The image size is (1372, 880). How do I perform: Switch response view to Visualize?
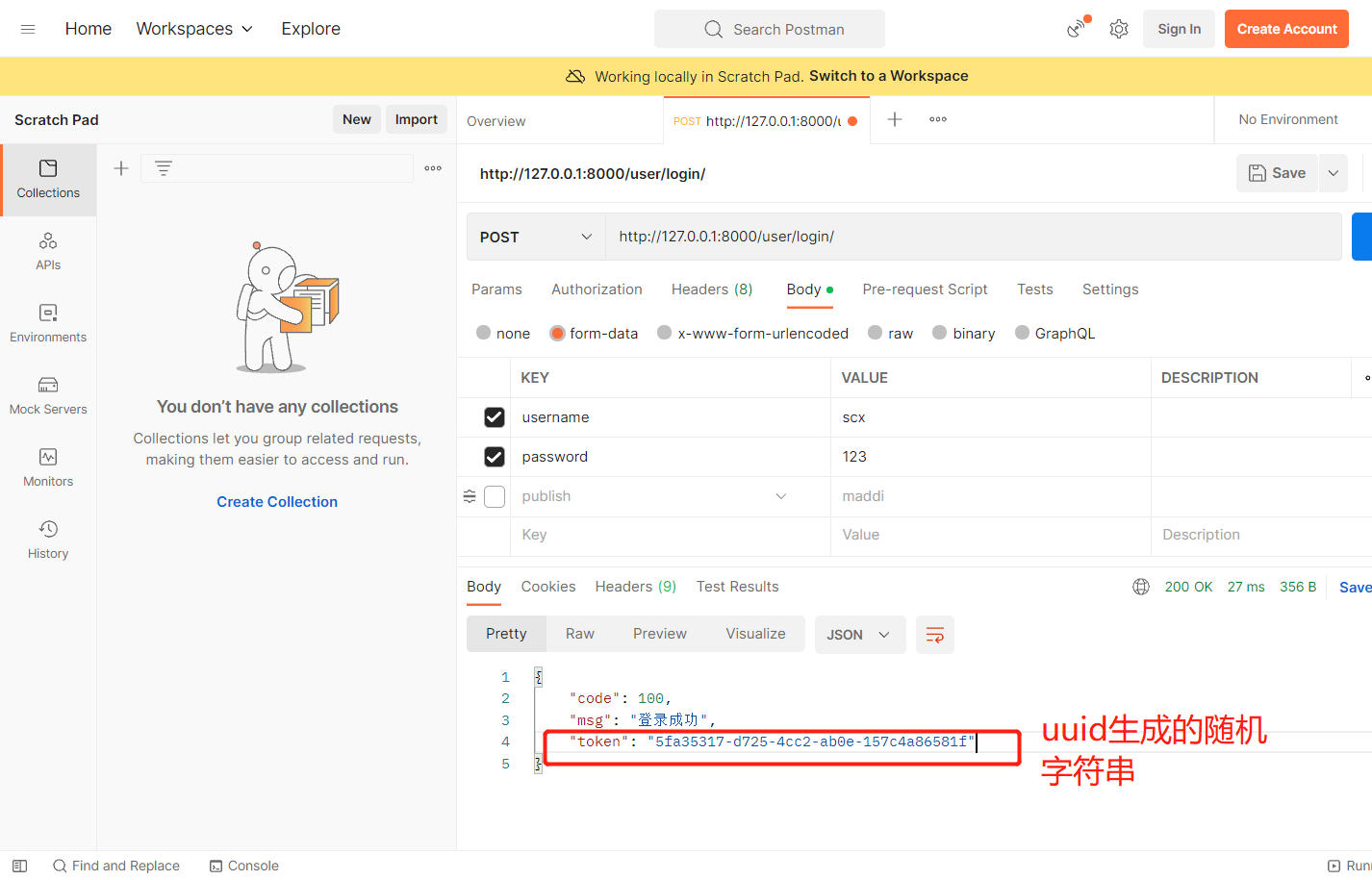[755, 634]
